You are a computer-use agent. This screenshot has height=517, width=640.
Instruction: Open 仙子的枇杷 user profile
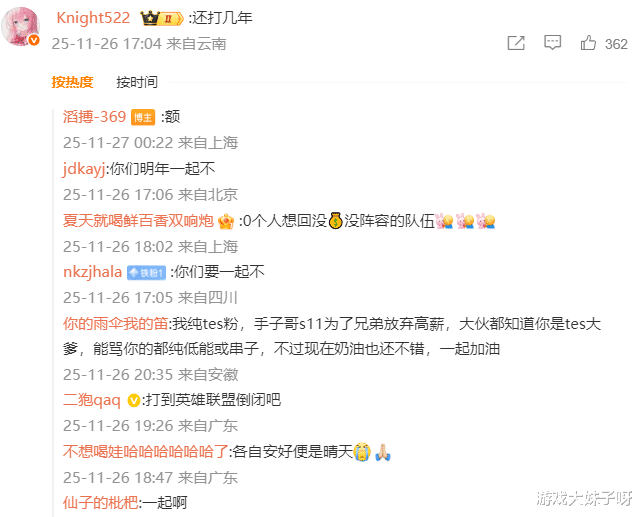(100, 502)
